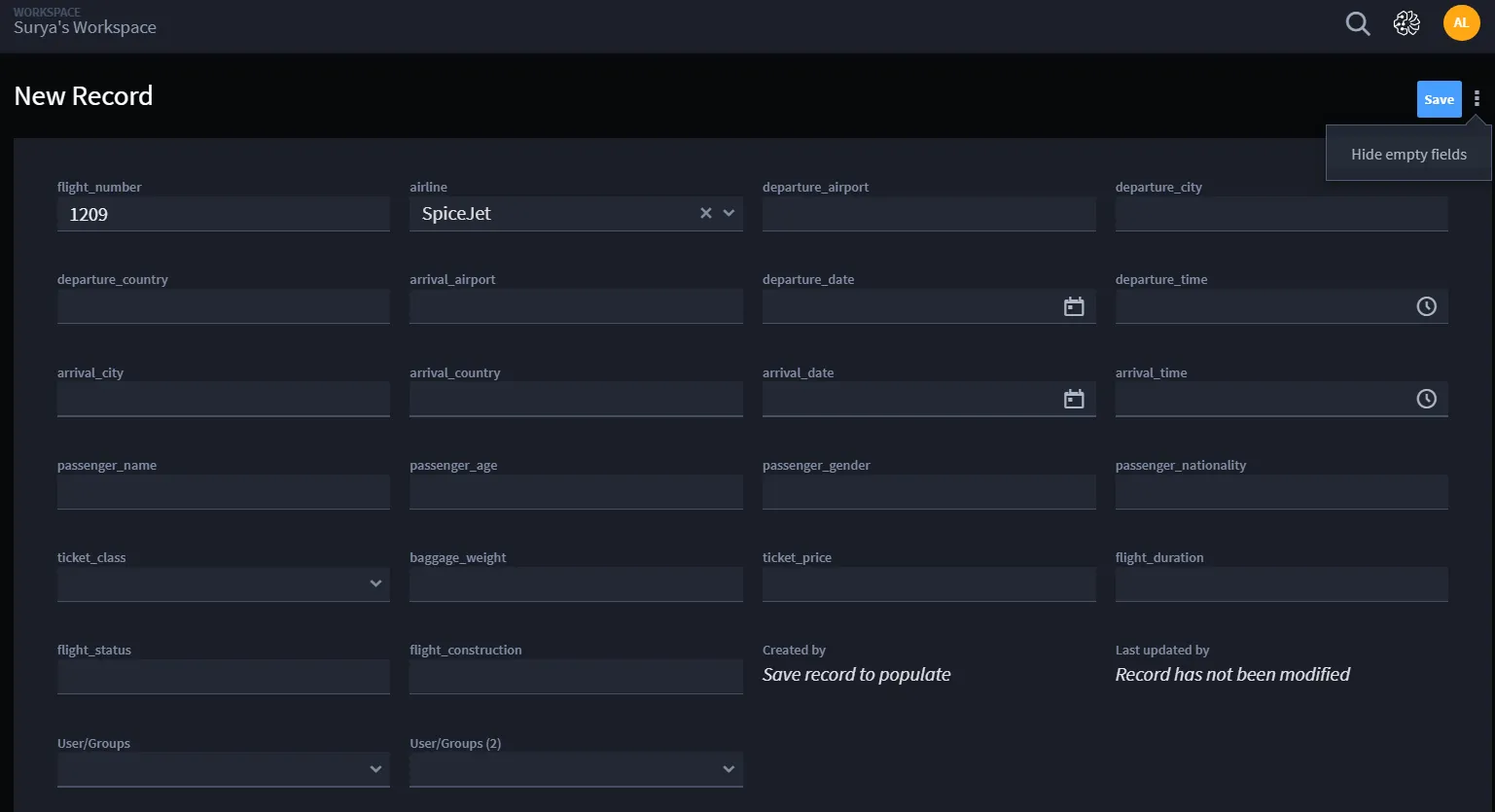Image resolution: width=1495 pixels, height=812 pixels.
Task: Click the flight_status field
Action: point(224,677)
